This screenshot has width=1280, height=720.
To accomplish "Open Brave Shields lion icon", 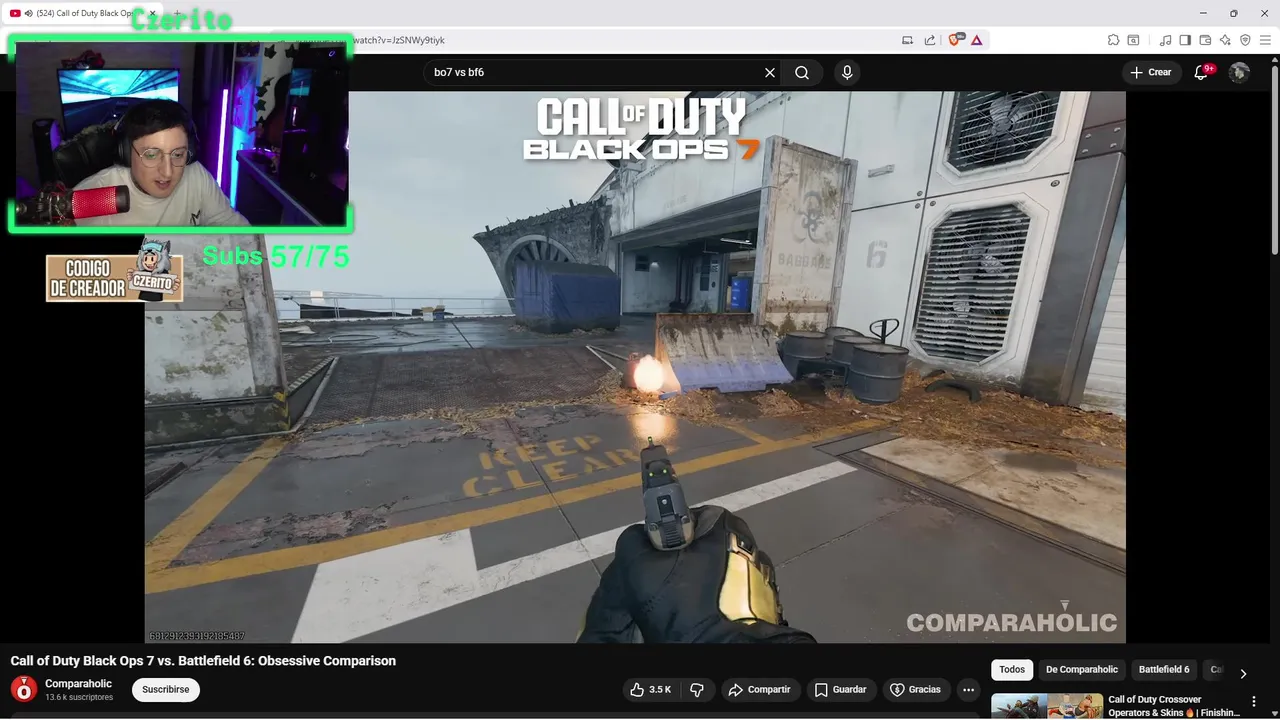I will pyautogui.click(x=955, y=40).
